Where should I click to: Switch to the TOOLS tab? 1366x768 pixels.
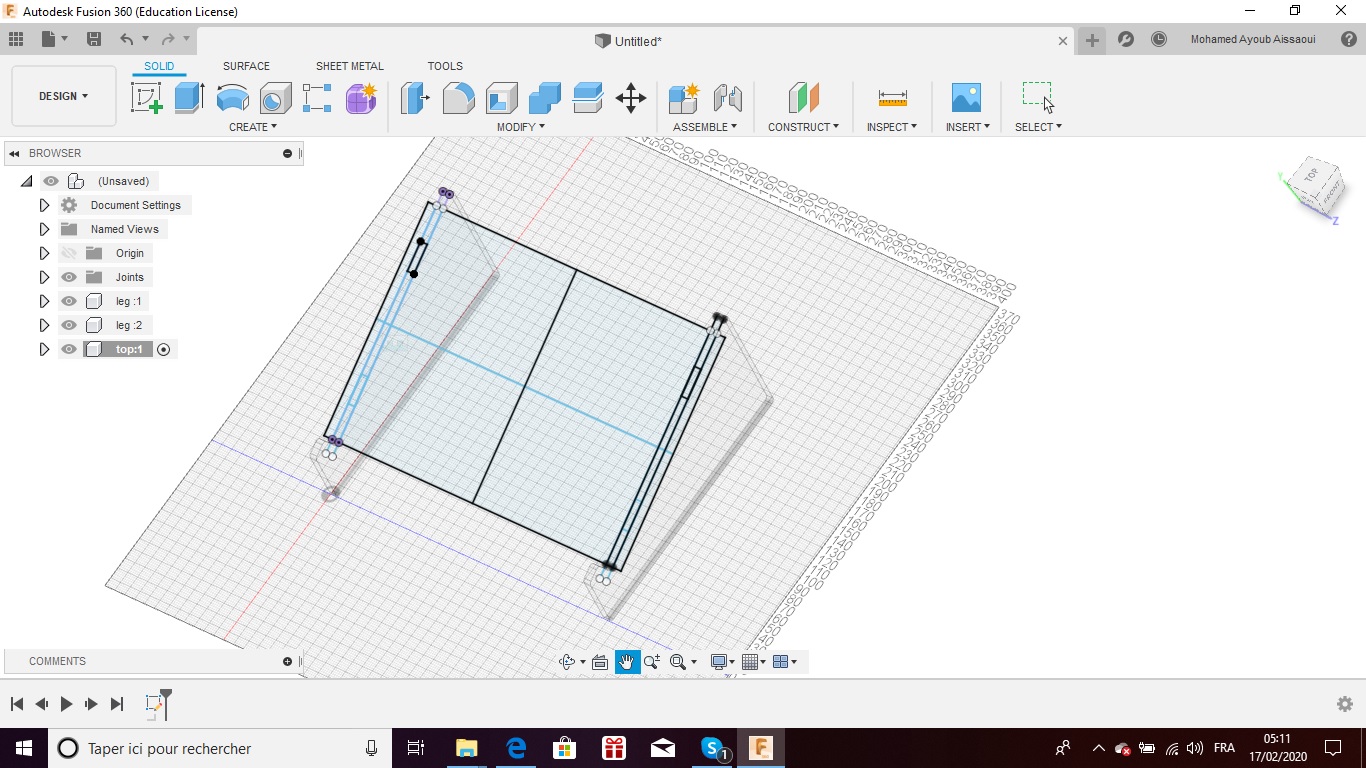pos(445,66)
